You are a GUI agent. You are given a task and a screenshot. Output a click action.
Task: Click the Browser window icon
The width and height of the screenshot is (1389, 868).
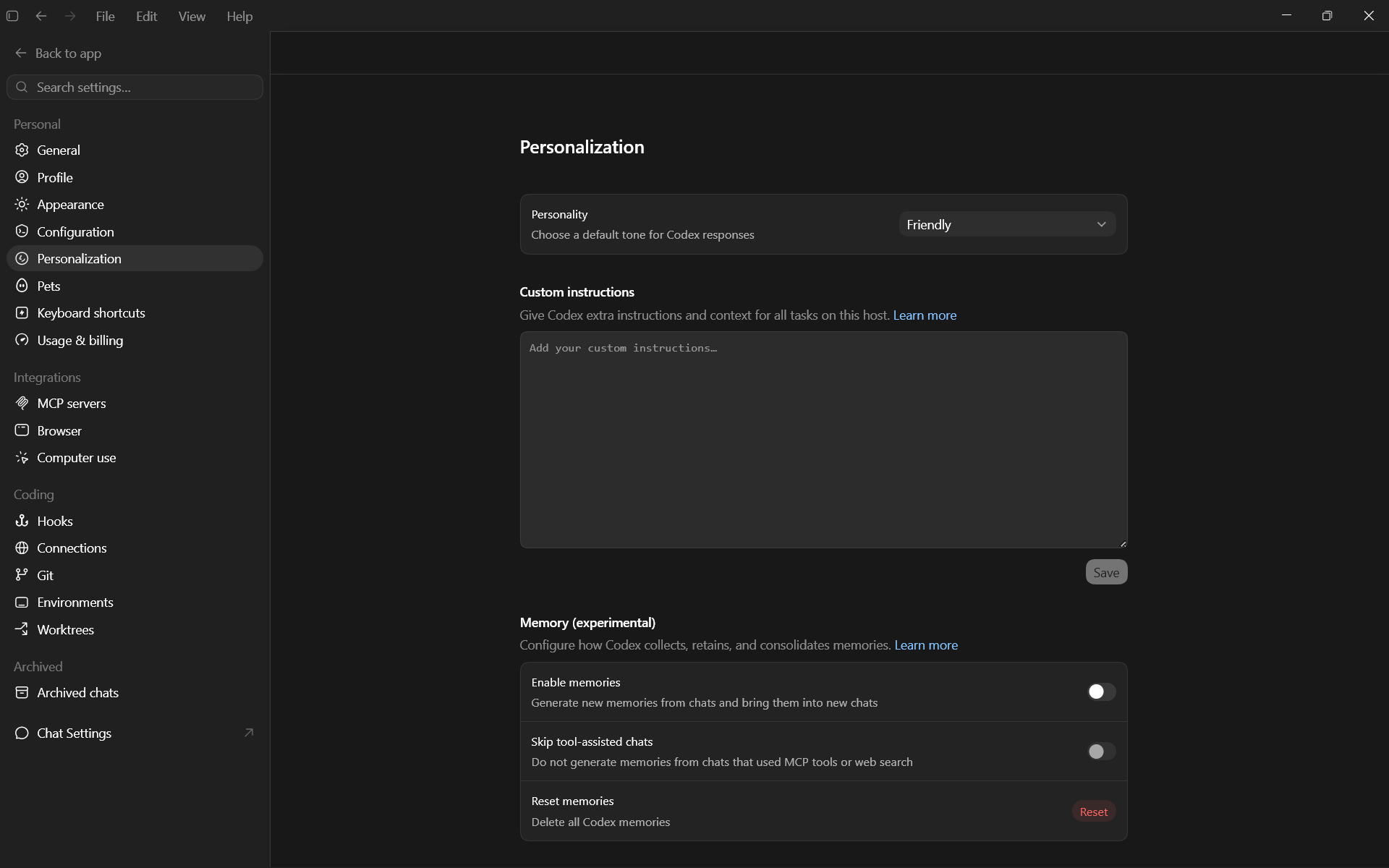[x=22, y=430]
